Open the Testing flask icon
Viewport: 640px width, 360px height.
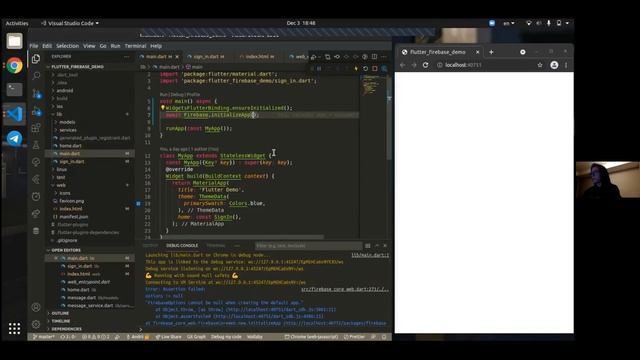[36, 145]
